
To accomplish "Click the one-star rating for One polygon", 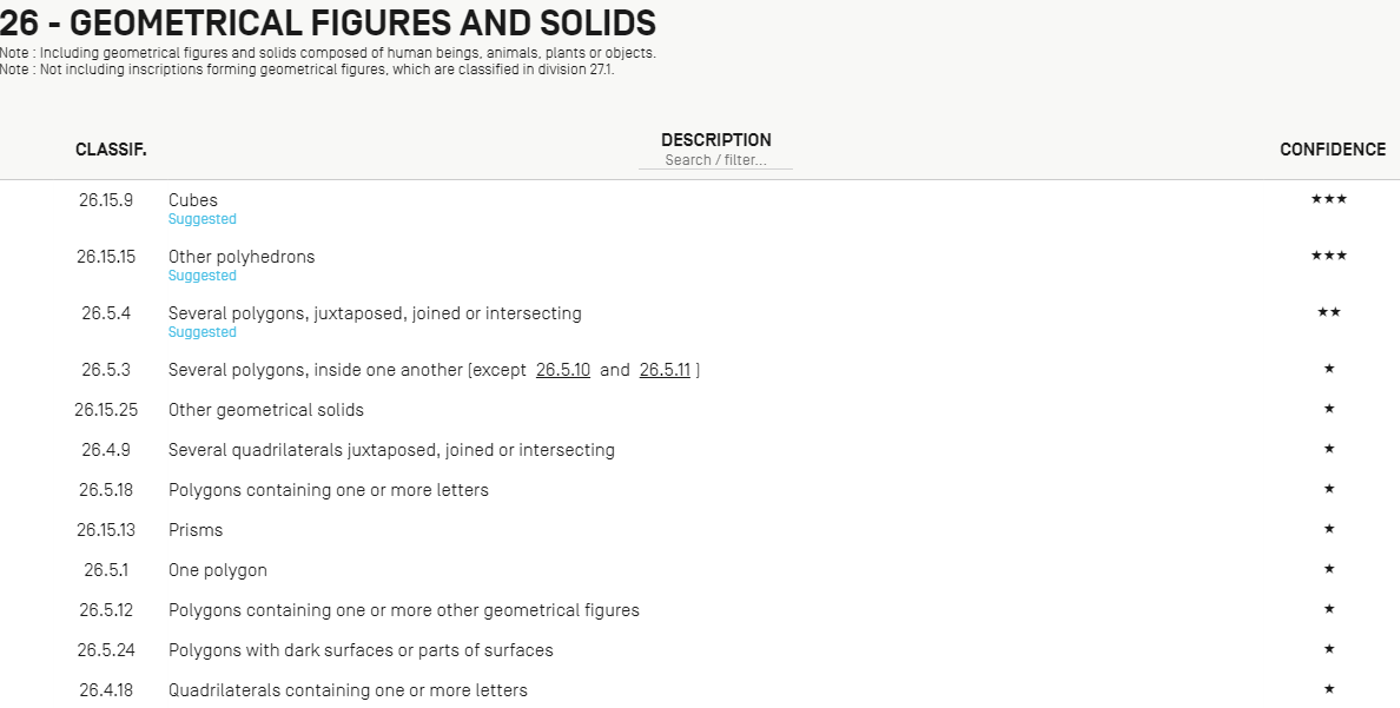I will click(x=1329, y=569).
